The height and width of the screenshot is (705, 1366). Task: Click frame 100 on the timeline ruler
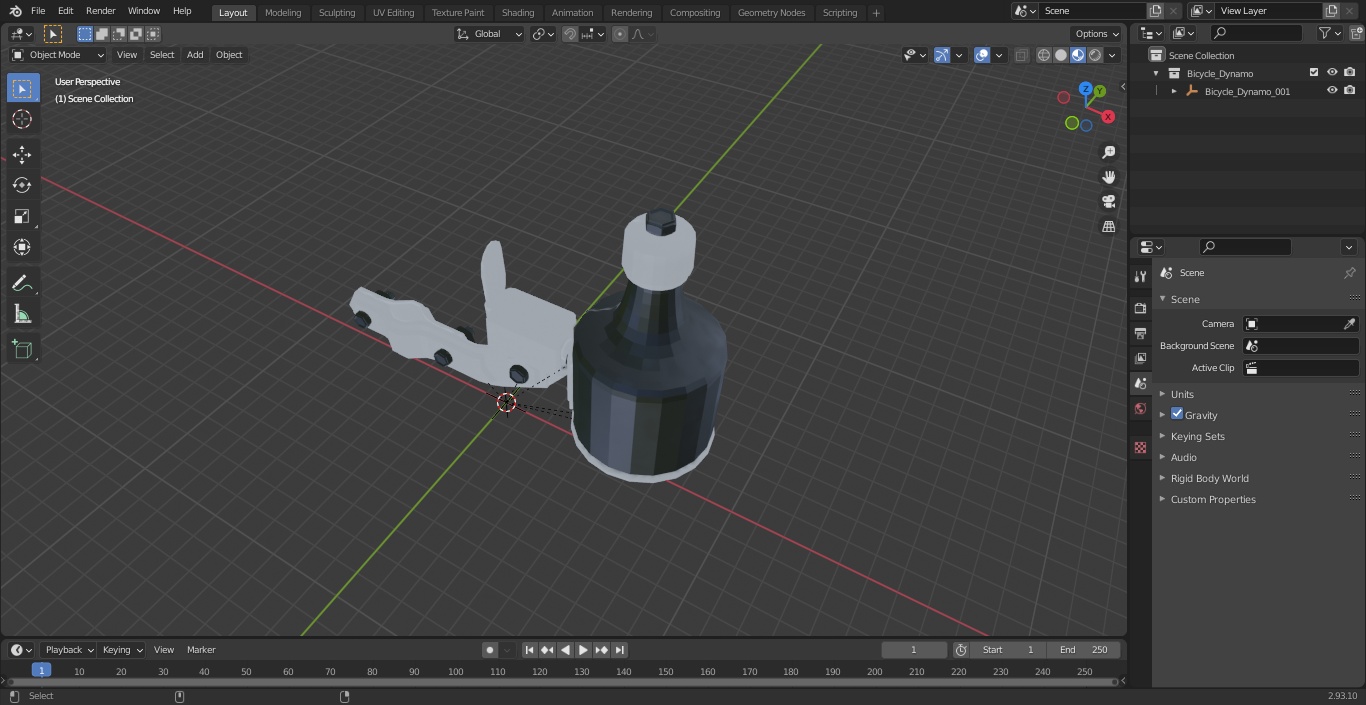(x=456, y=672)
